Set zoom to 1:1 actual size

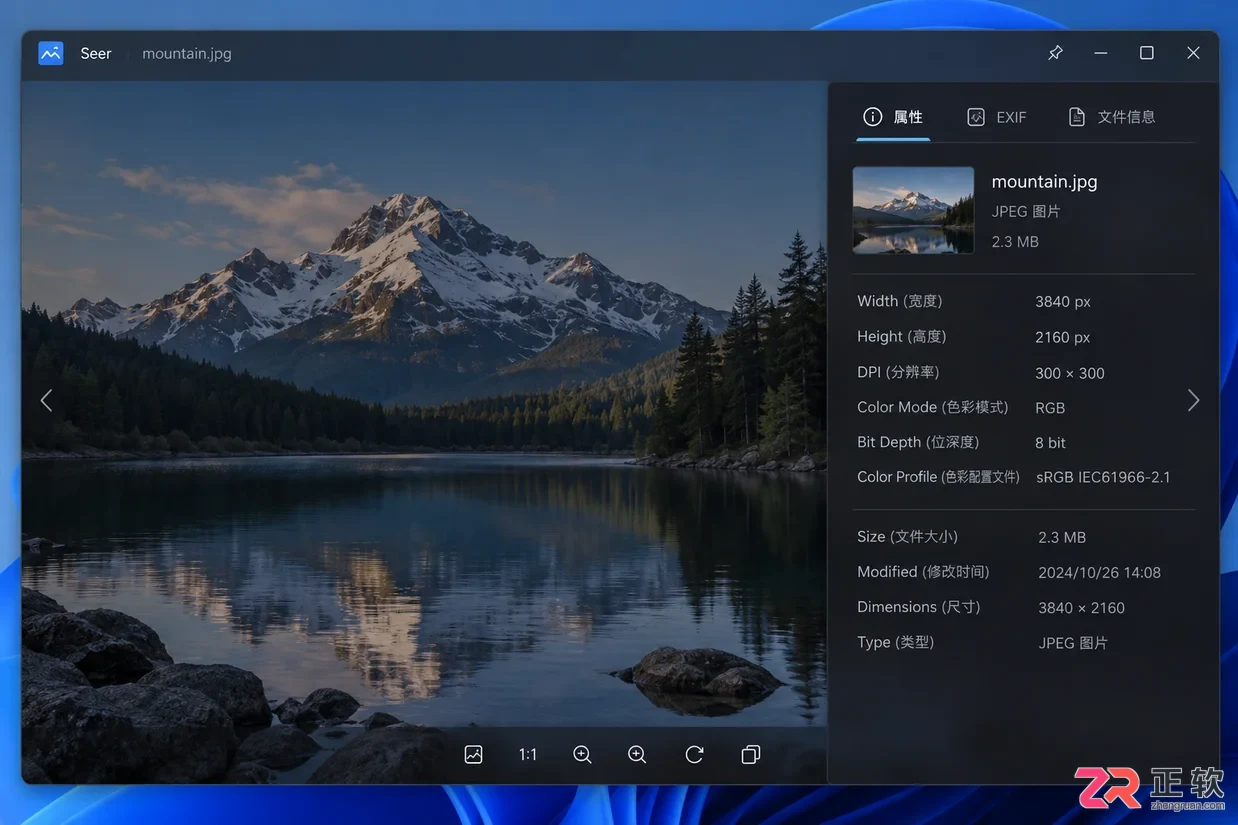pos(528,755)
